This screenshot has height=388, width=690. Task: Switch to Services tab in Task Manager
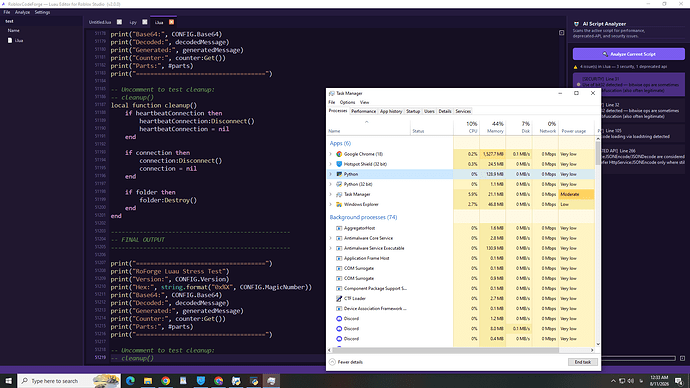[463, 111]
